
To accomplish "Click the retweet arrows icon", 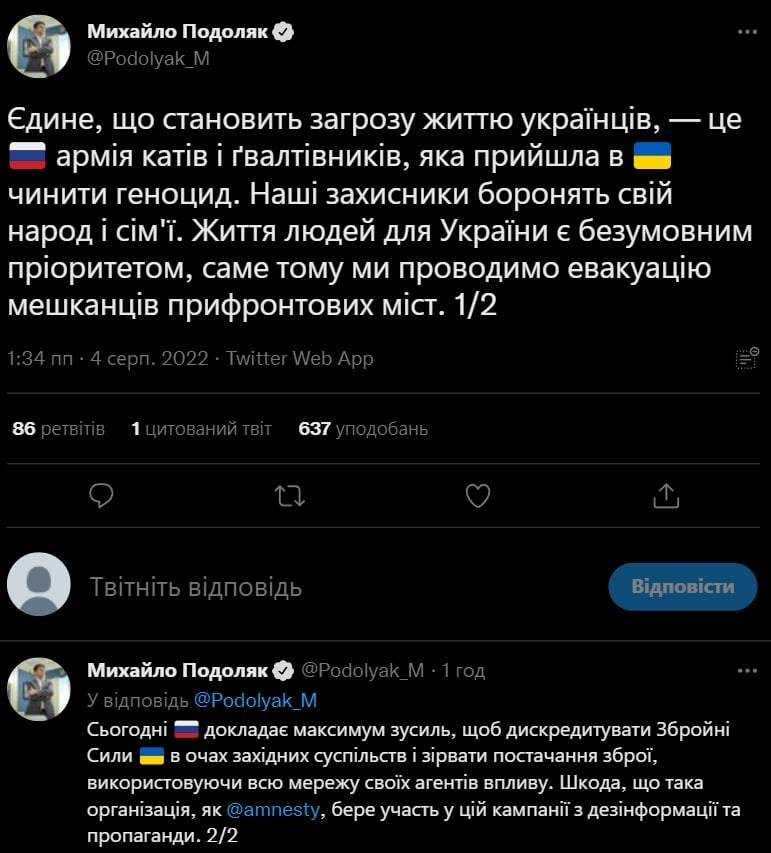I will click(x=290, y=495).
